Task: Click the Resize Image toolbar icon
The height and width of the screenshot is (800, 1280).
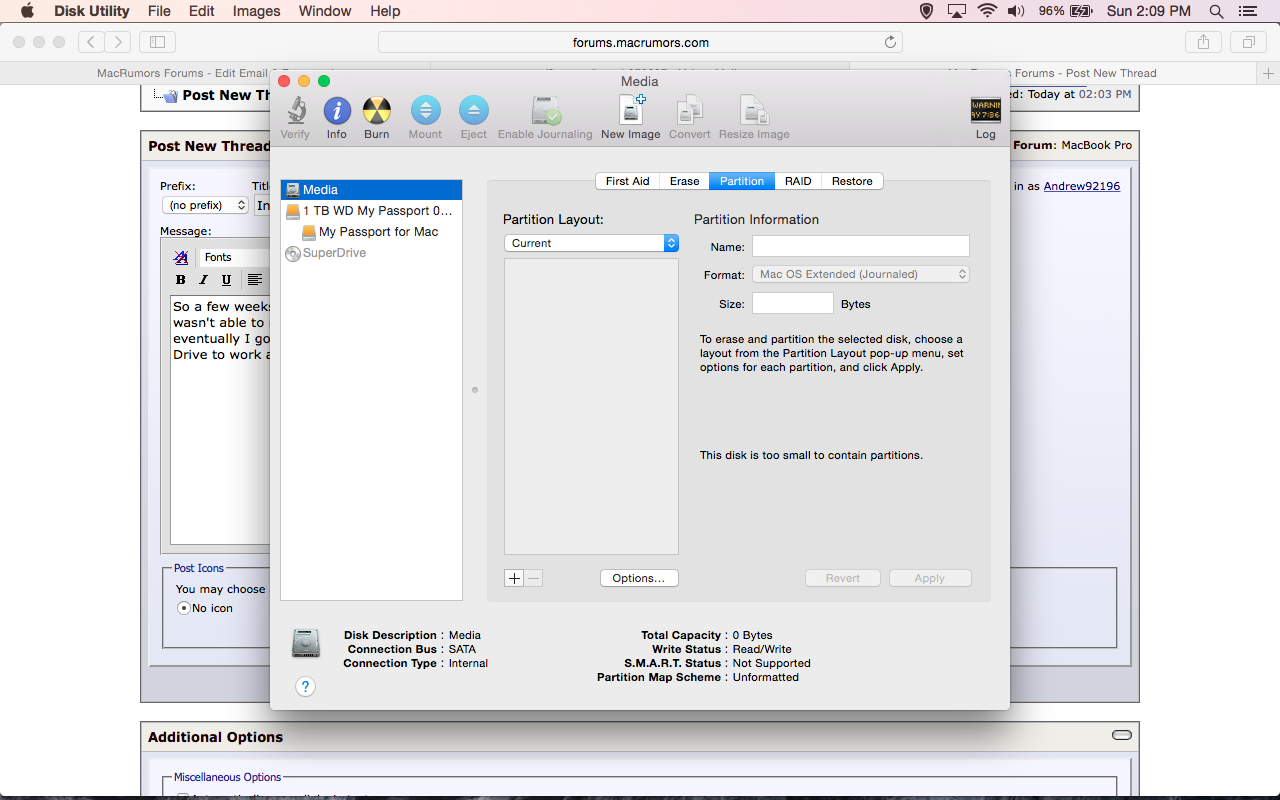Action: [x=754, y=117]
